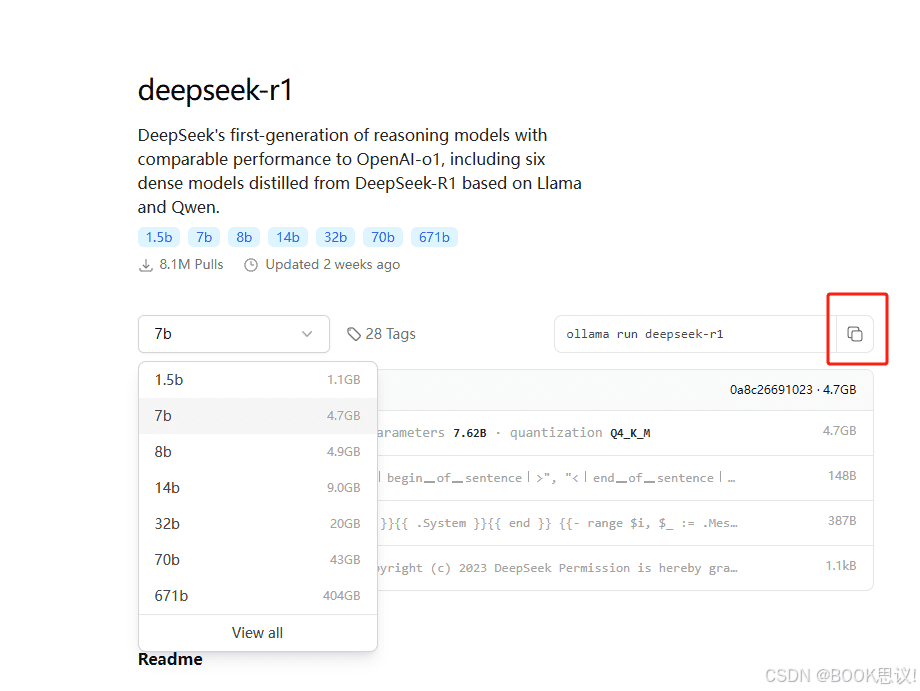Click the 8.1M Pulls text

(x=191, y=265)
